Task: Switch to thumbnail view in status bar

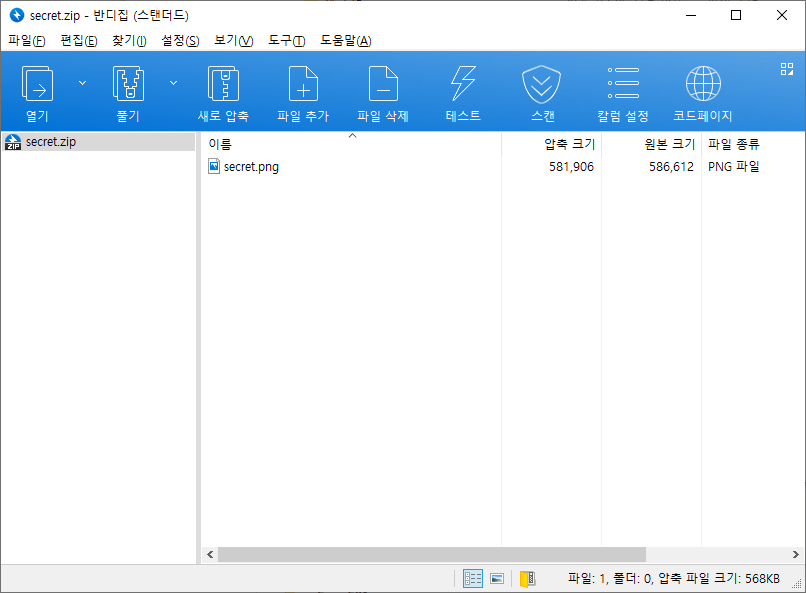Action: [x=496, y=578]
